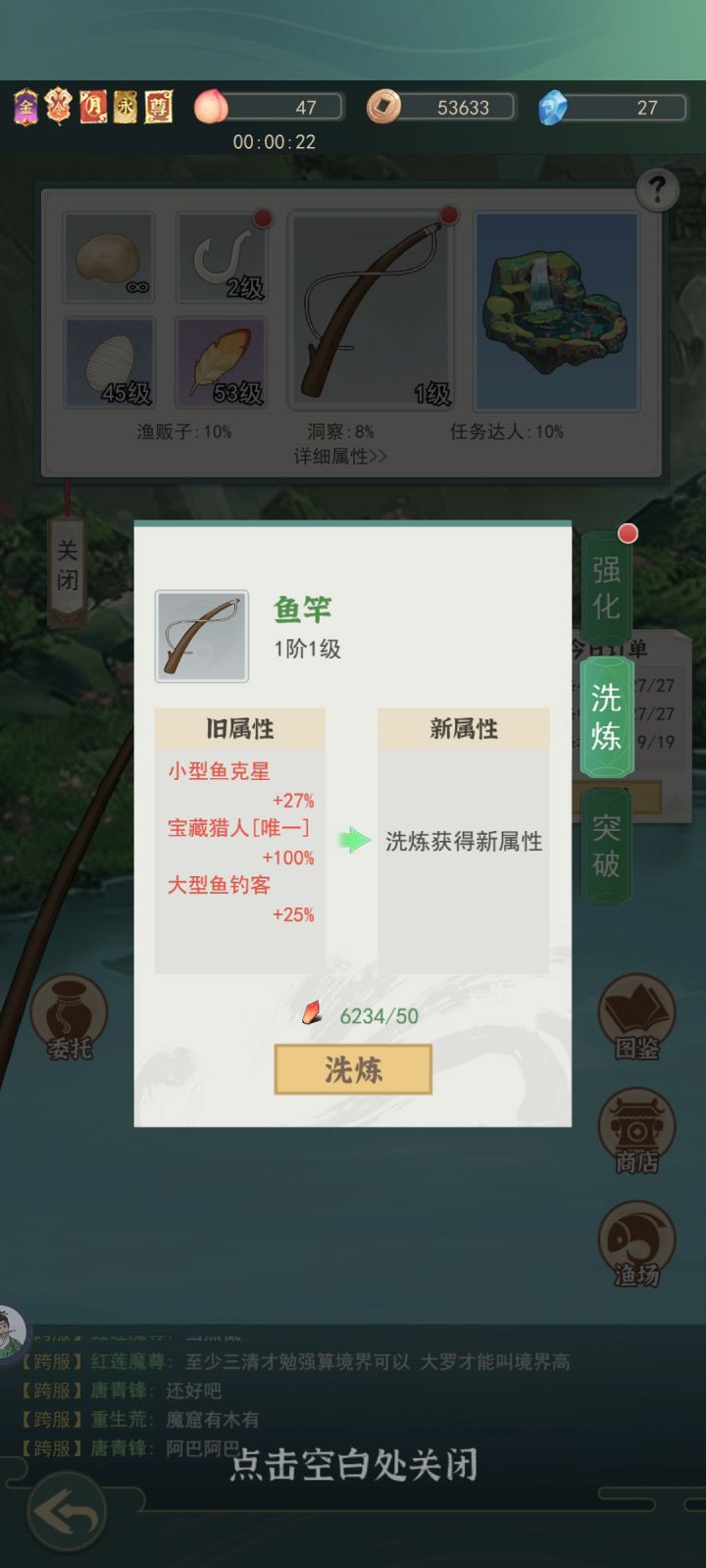Click the peach currency counter
The width and height of the screenshot is (706, 1568).
tap(269, 107)
